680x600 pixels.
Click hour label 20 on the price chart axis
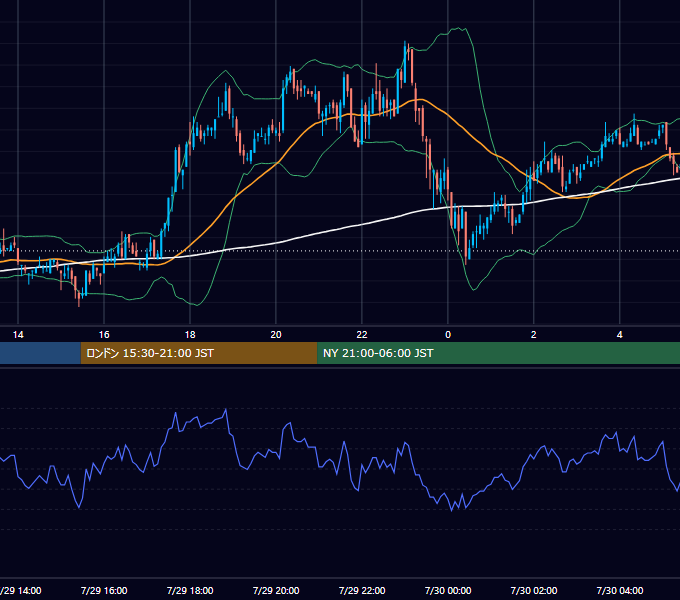pyautogui.click(x=276, y=335)
